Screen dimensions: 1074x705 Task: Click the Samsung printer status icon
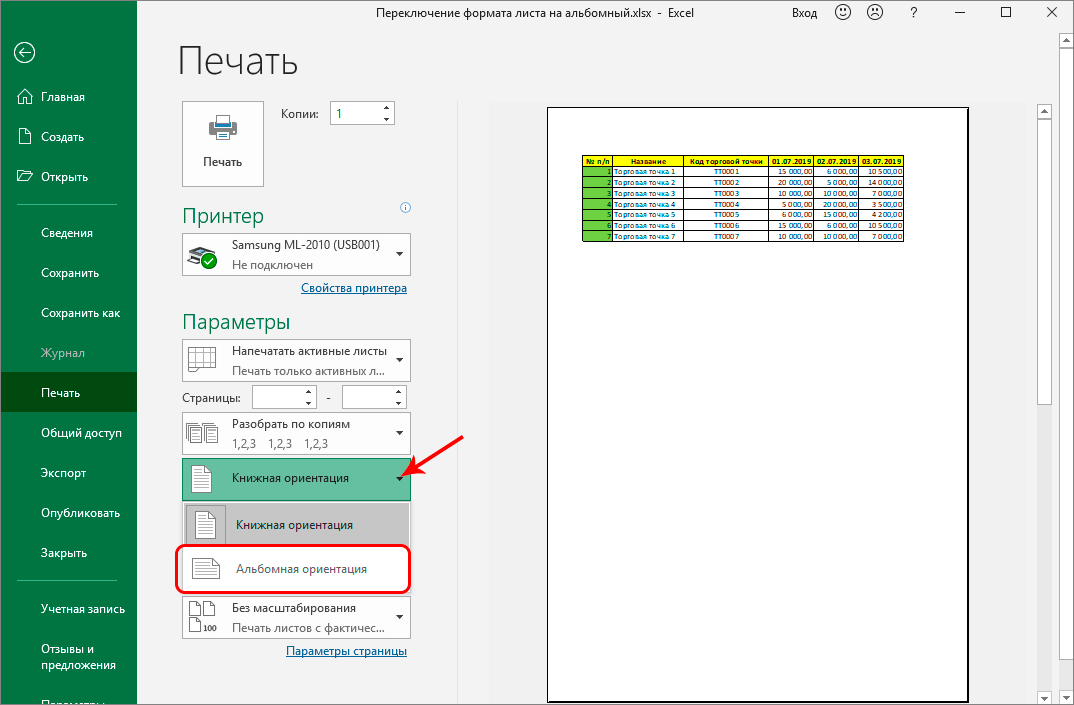[x=202, y=257]
